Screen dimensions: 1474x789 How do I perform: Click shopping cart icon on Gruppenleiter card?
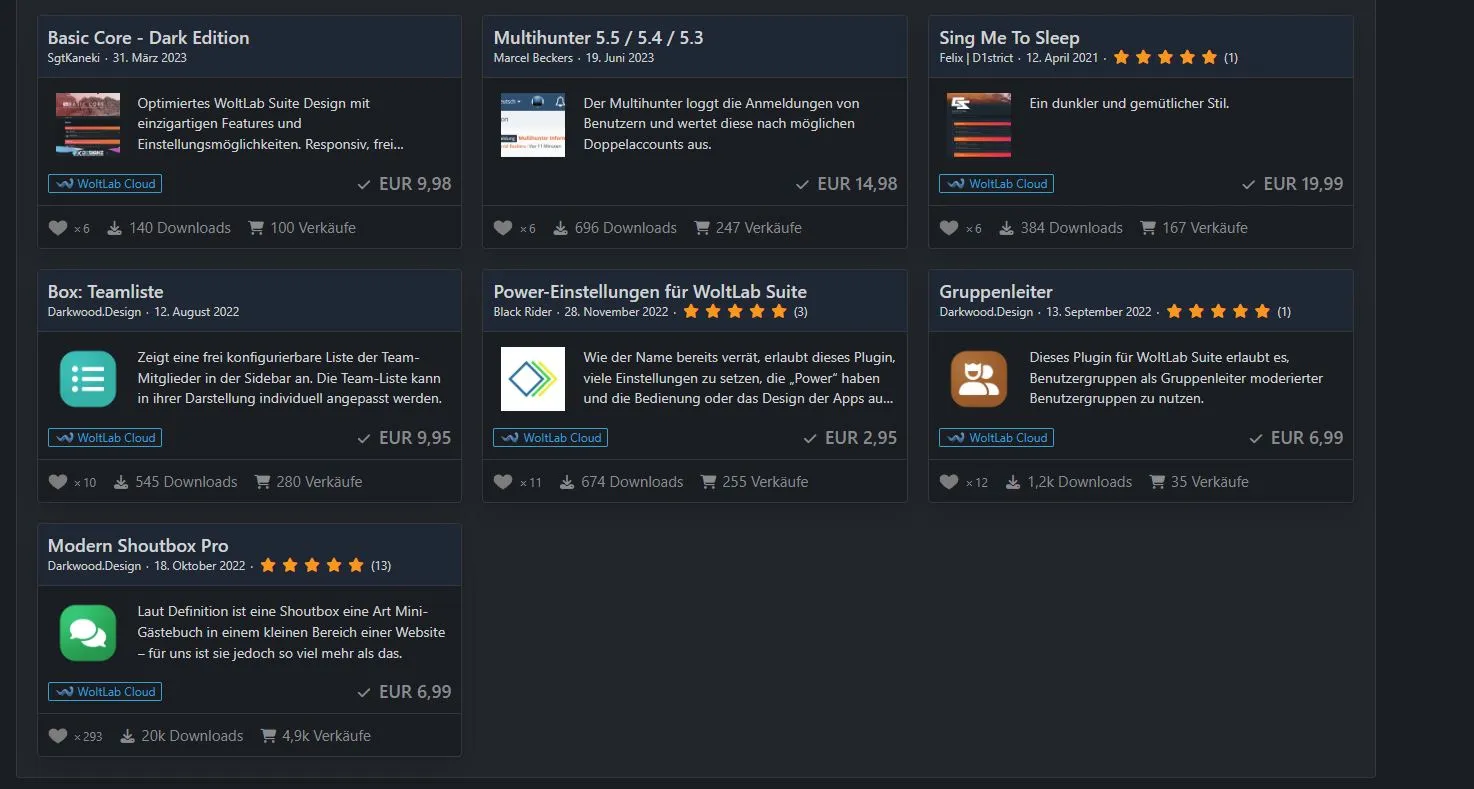coord(1157,482)
